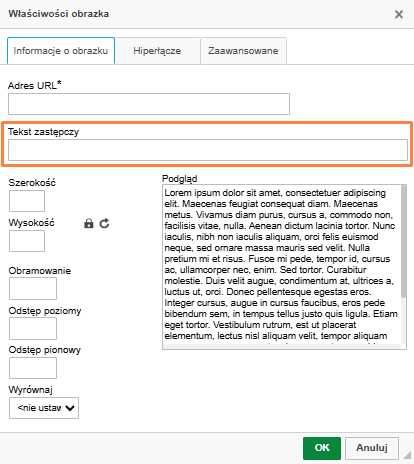
Task: Click the dialog resize handle corner
Action: click(x=407, y=455)
